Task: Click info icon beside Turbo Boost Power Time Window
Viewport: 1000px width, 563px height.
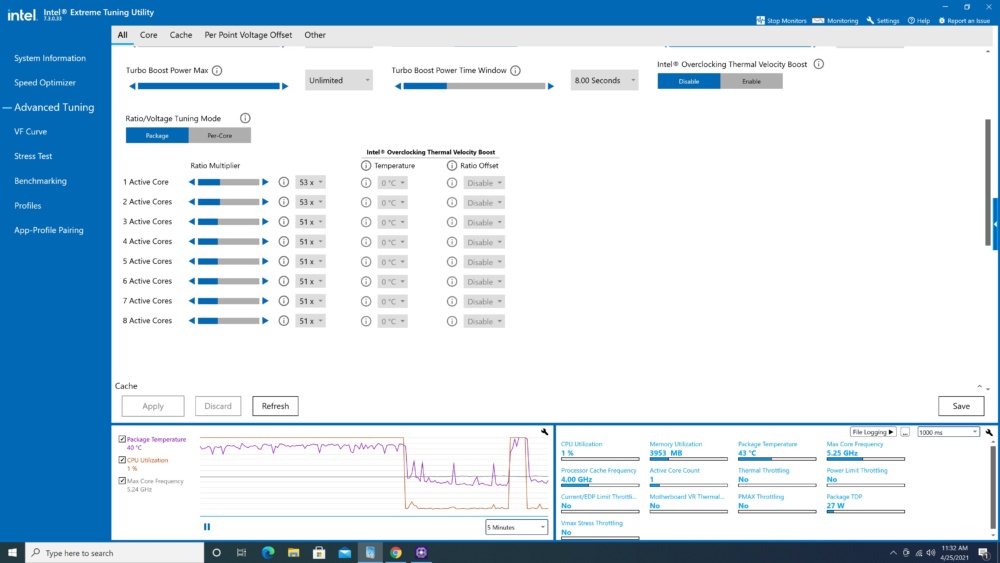Action: pyautogui.click(x=515, y=70)
